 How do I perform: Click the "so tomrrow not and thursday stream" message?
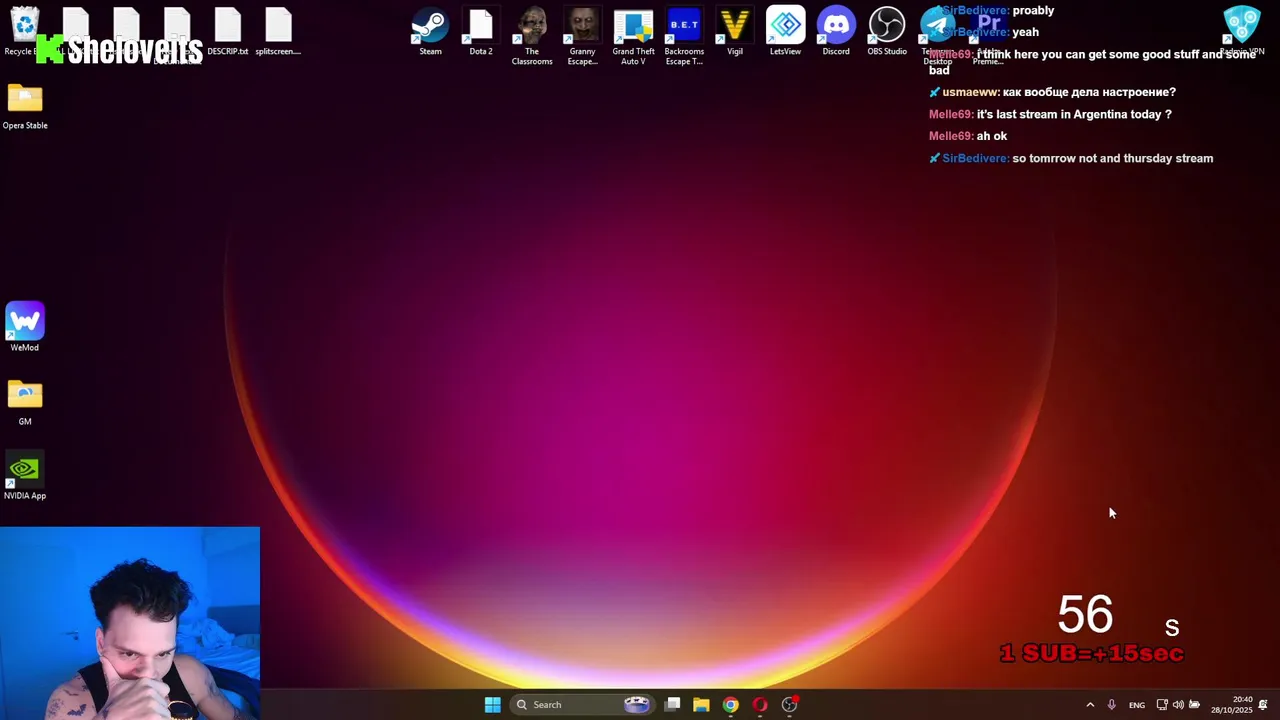(x=1071, y=158)
